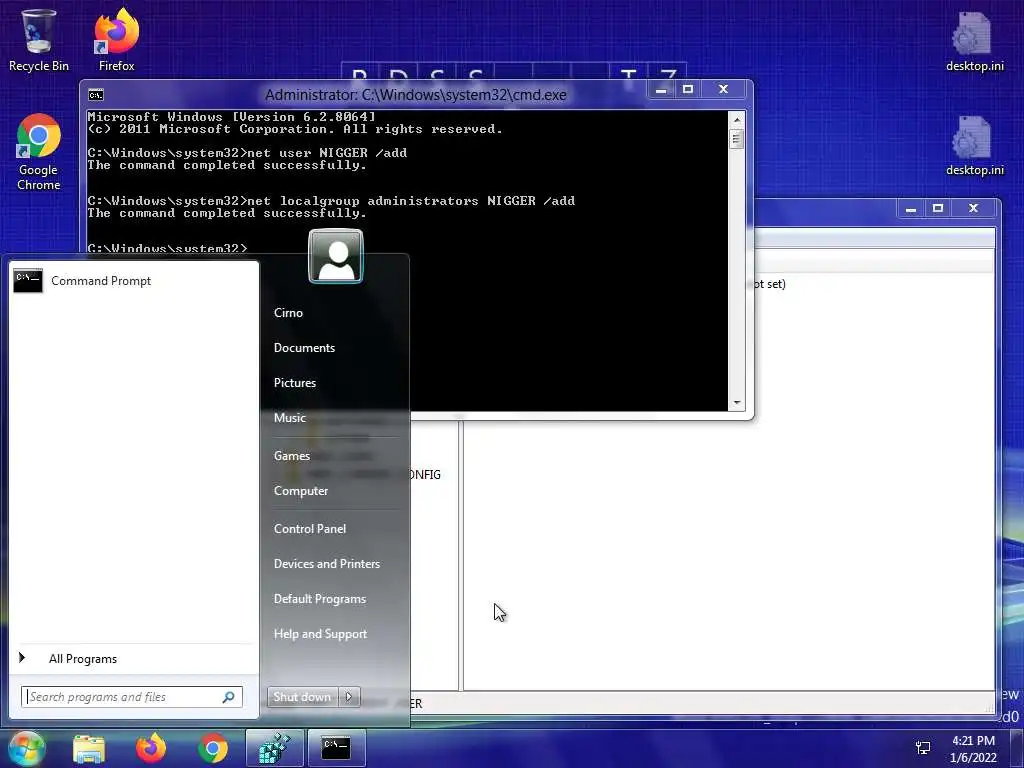Open Computer from Start menu
This screenshot has width=1024, height=768.
point(300,491)
